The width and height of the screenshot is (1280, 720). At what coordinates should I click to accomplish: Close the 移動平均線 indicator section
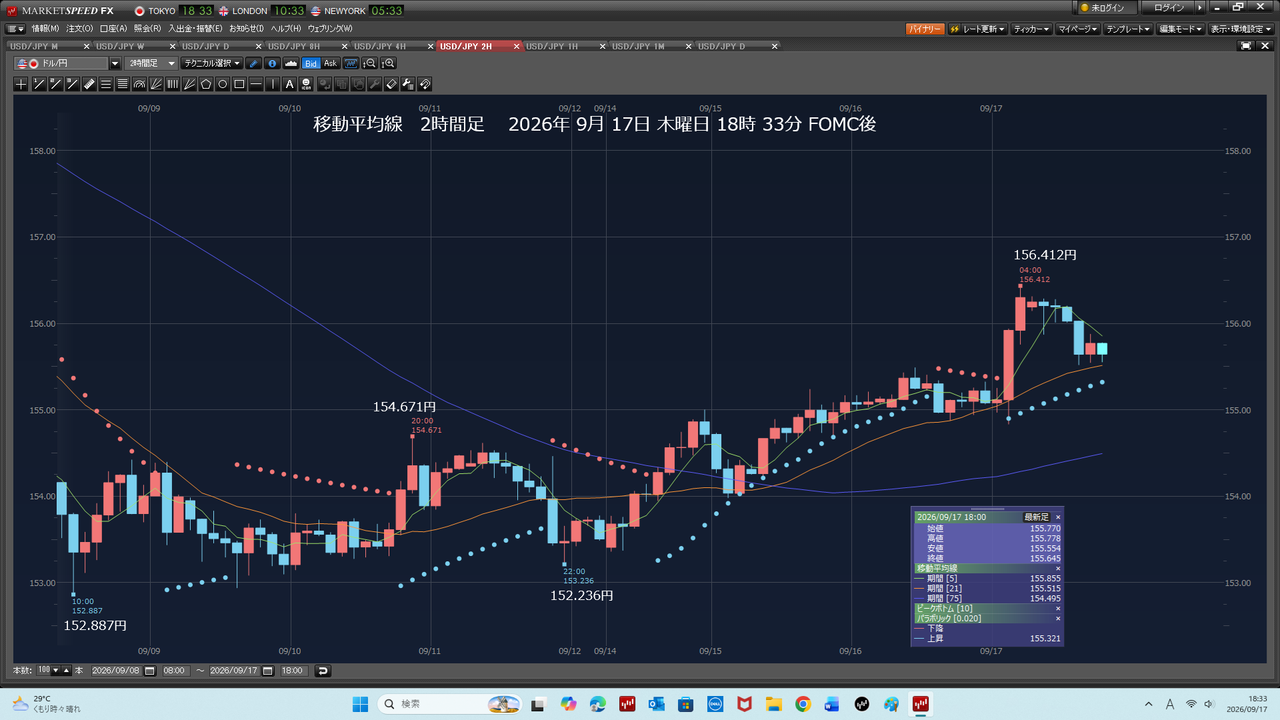1058,568
